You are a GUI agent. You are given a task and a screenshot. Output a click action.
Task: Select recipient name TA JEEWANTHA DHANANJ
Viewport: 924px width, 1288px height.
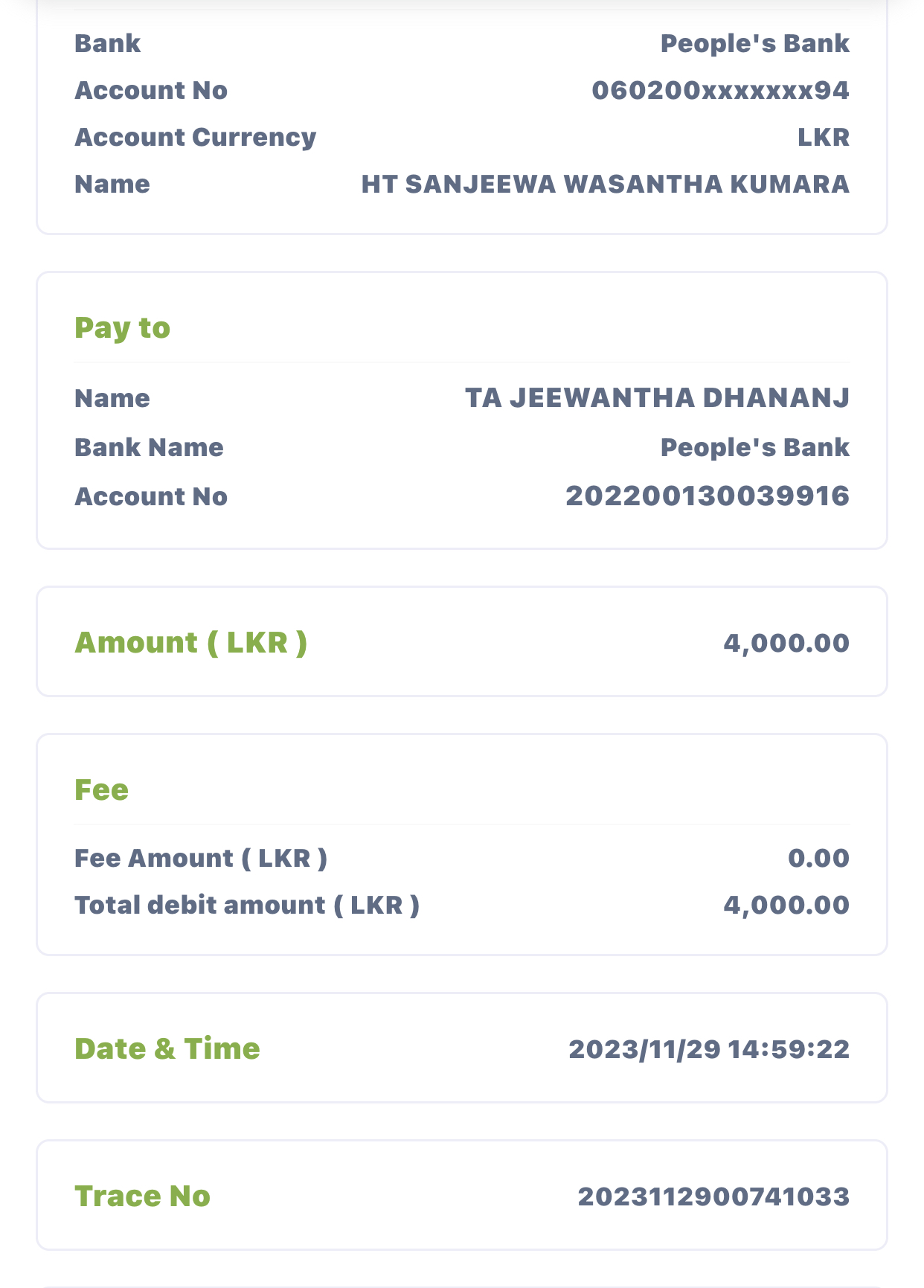click(x=657, y=398)
